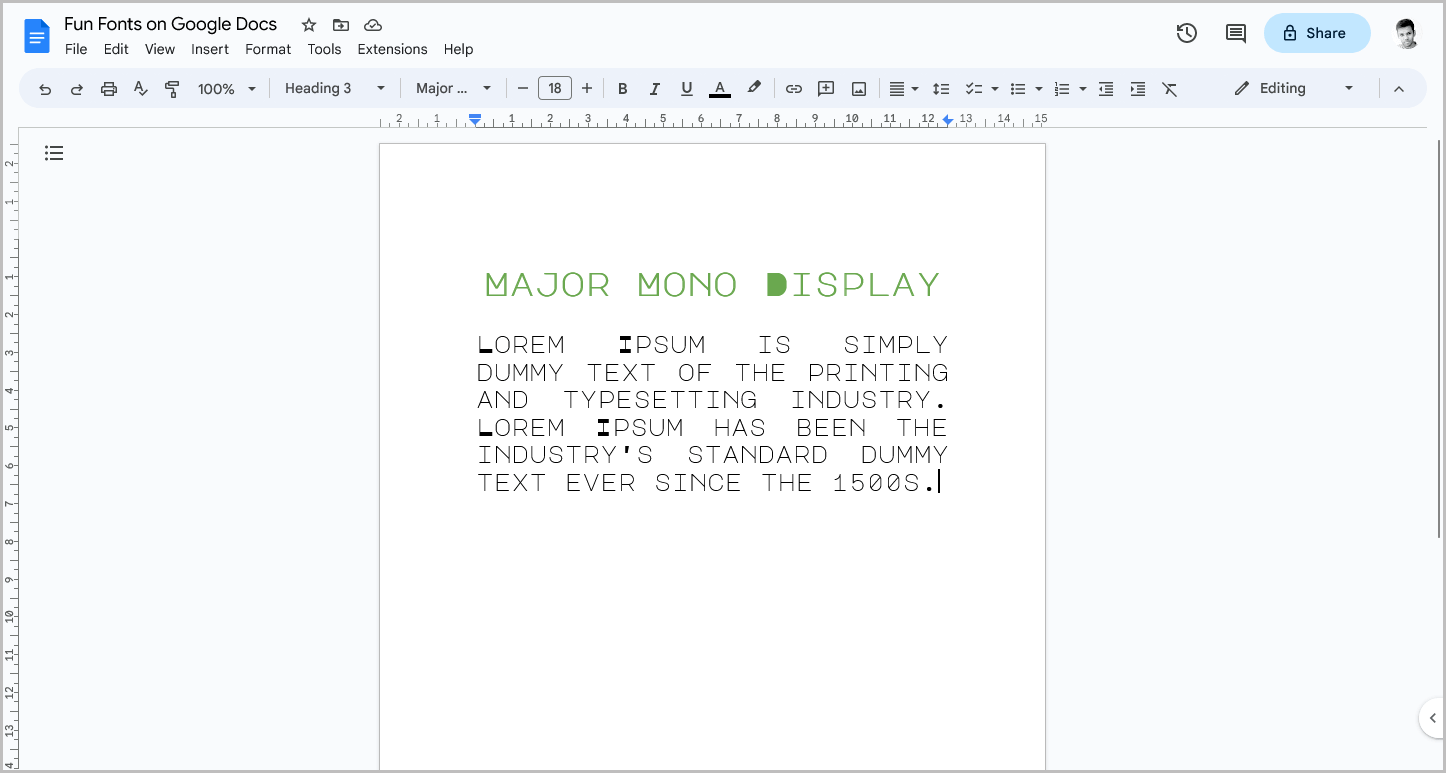
Task: Open the text color picker
Action: [719, 88]
